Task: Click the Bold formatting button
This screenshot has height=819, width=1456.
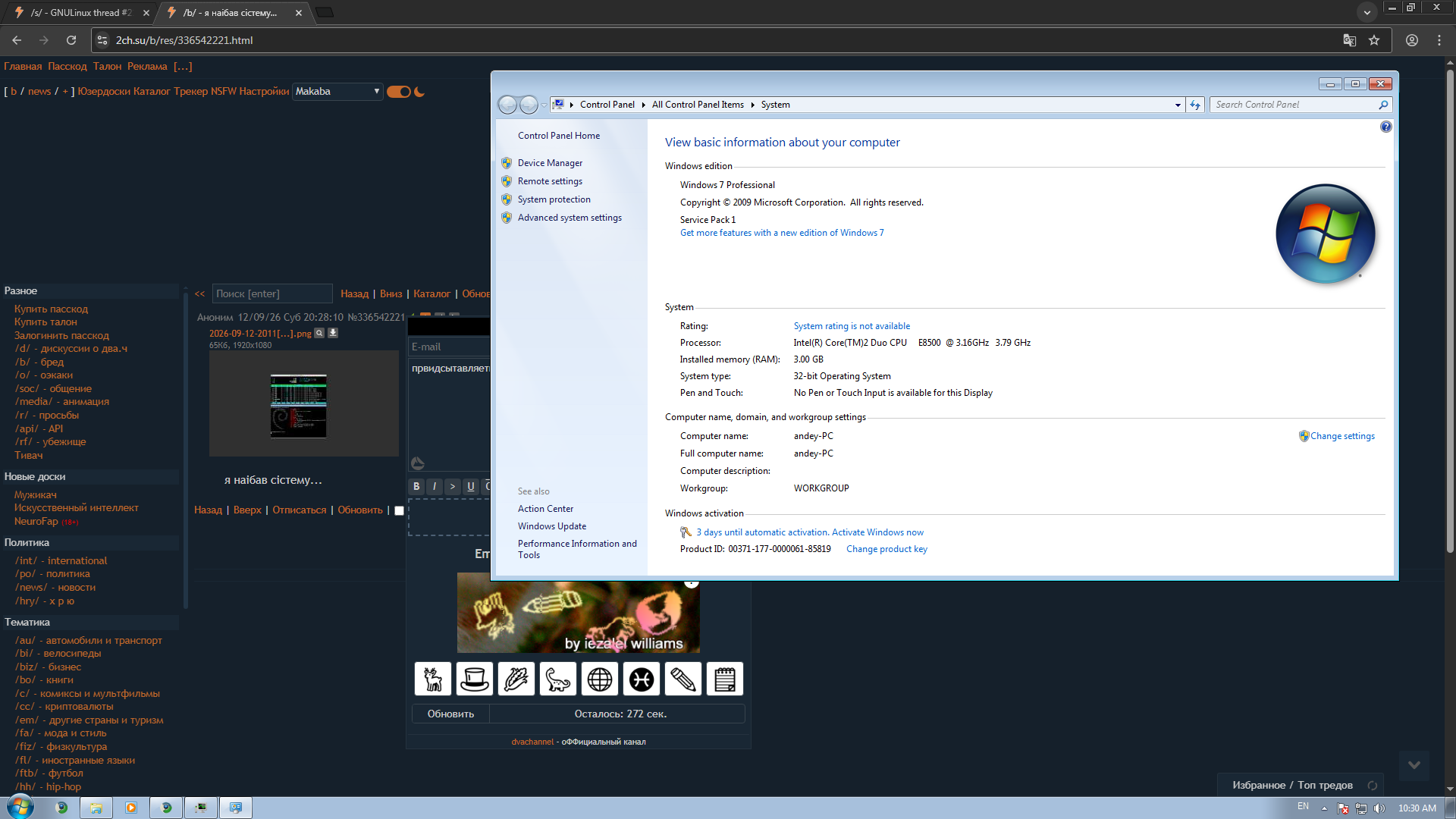Action: coord(416,486)
